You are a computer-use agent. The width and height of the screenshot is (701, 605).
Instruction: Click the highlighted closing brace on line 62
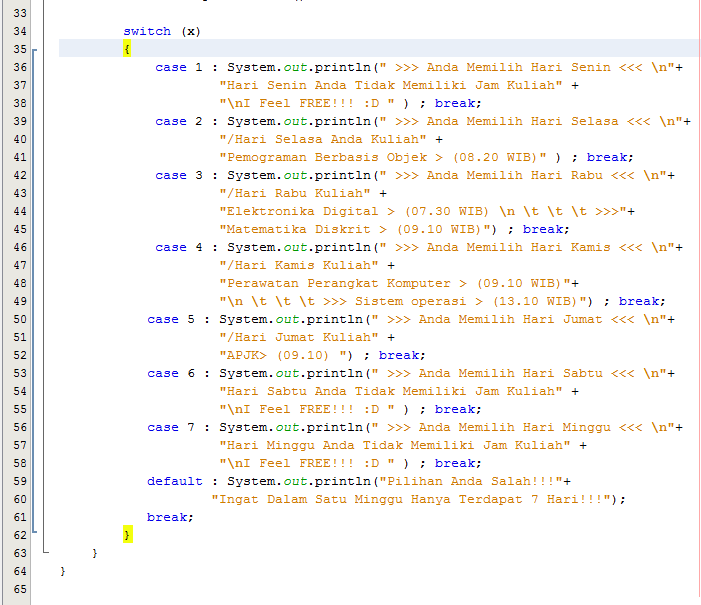pyautogui.click(x=127, y=535)
